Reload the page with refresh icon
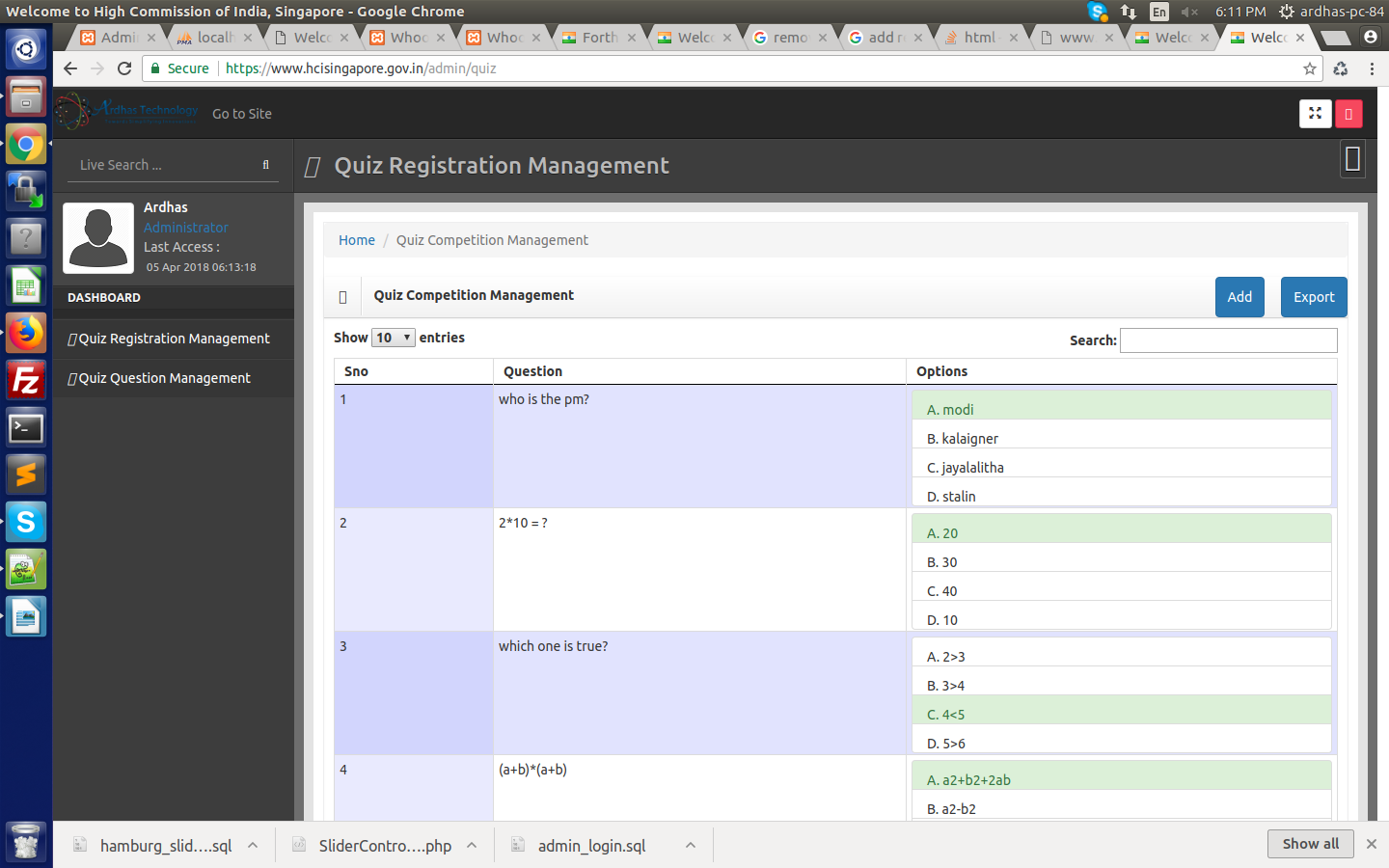Screen dimensions: 1389x868 click(x=124, y=68)
